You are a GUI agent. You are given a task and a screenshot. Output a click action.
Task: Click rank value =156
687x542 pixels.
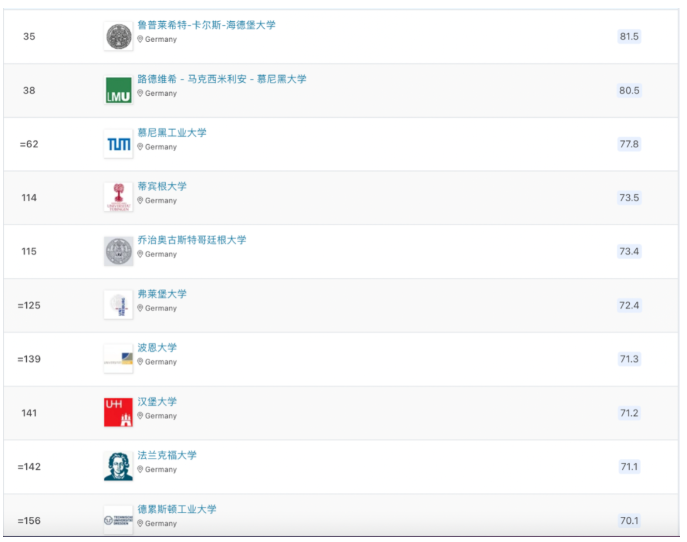29,521
